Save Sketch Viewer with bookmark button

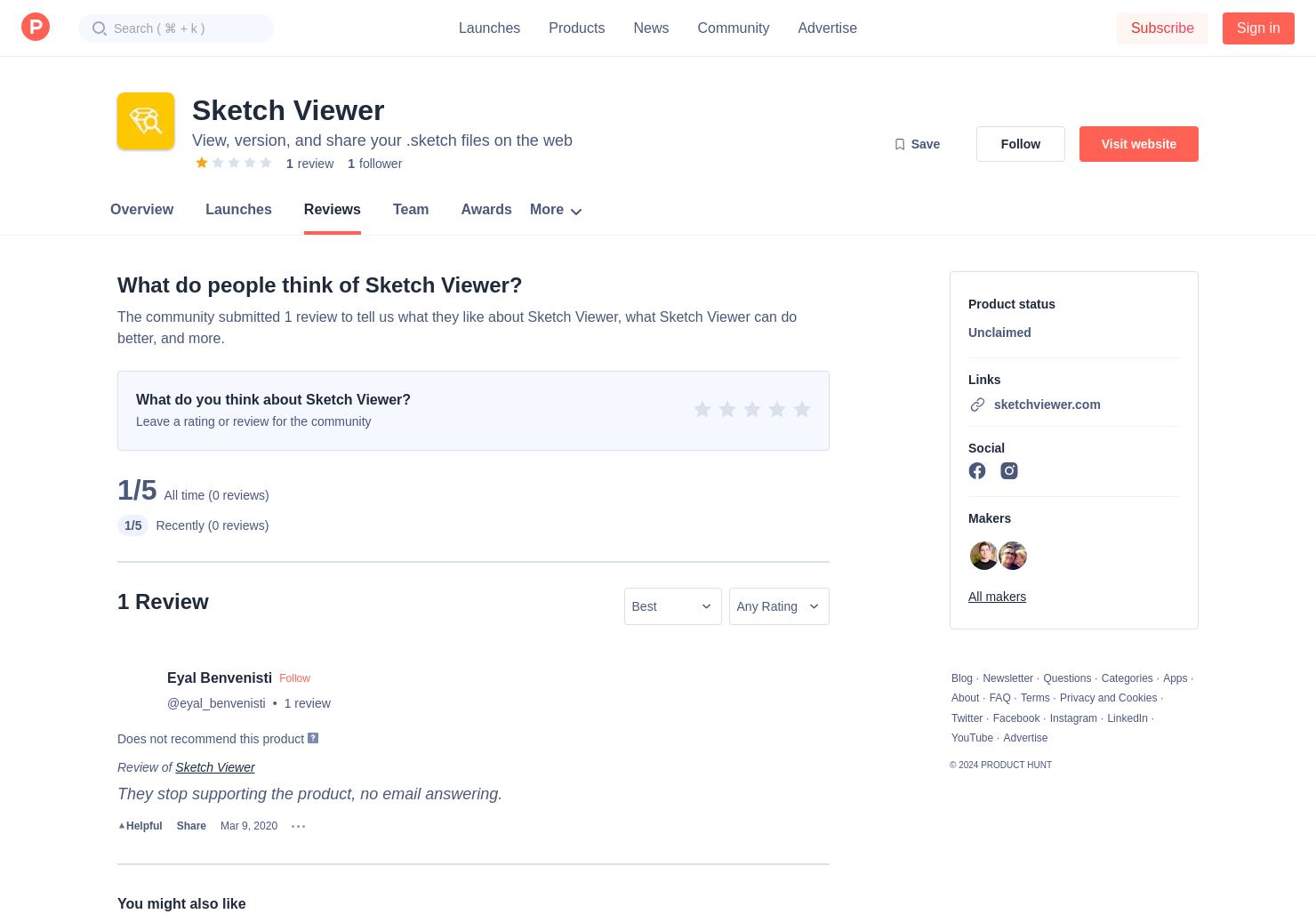tap(917, 144)
